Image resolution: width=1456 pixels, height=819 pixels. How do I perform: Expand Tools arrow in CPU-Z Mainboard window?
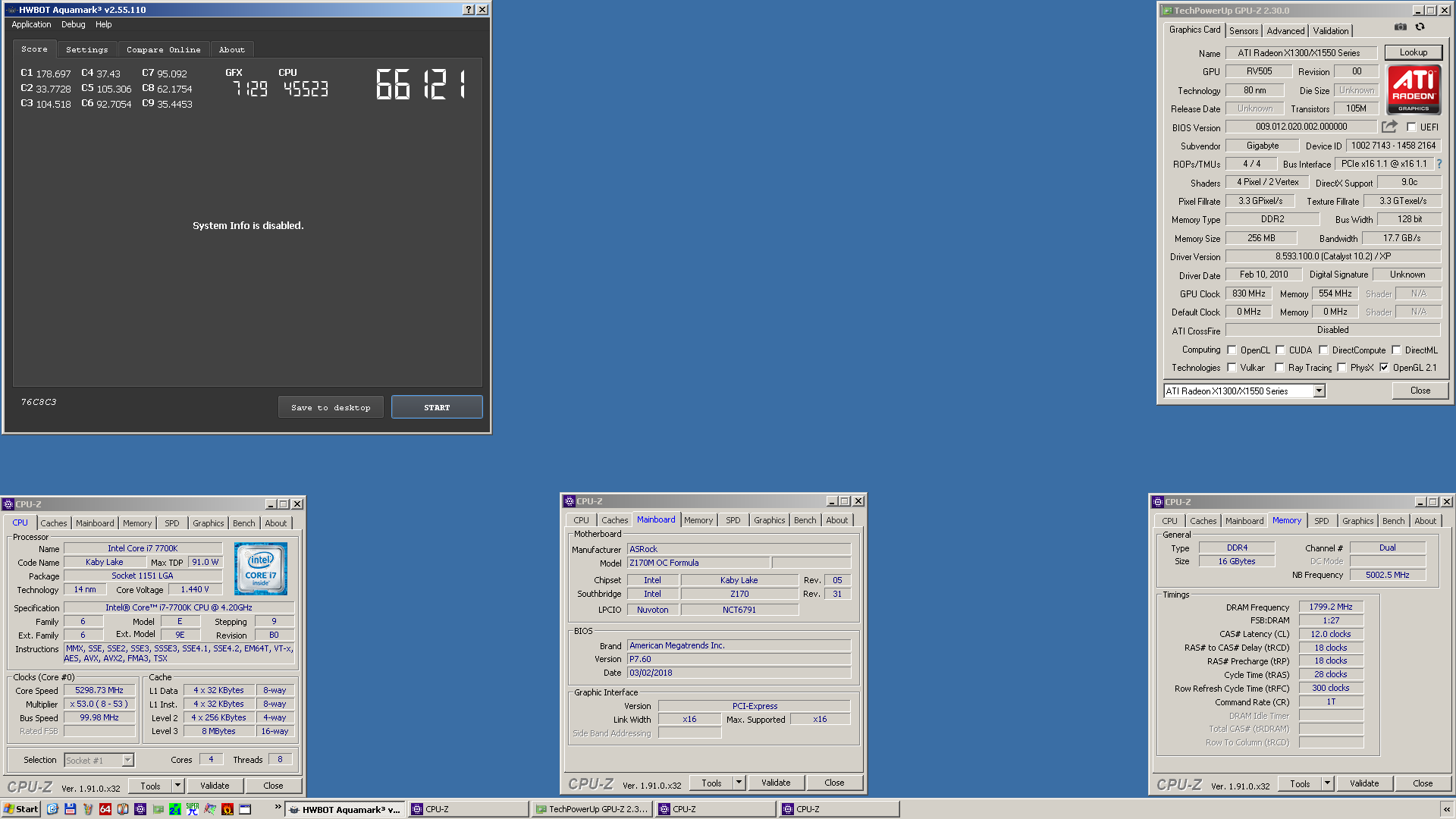pyautogui.click(x=739, y=783)
